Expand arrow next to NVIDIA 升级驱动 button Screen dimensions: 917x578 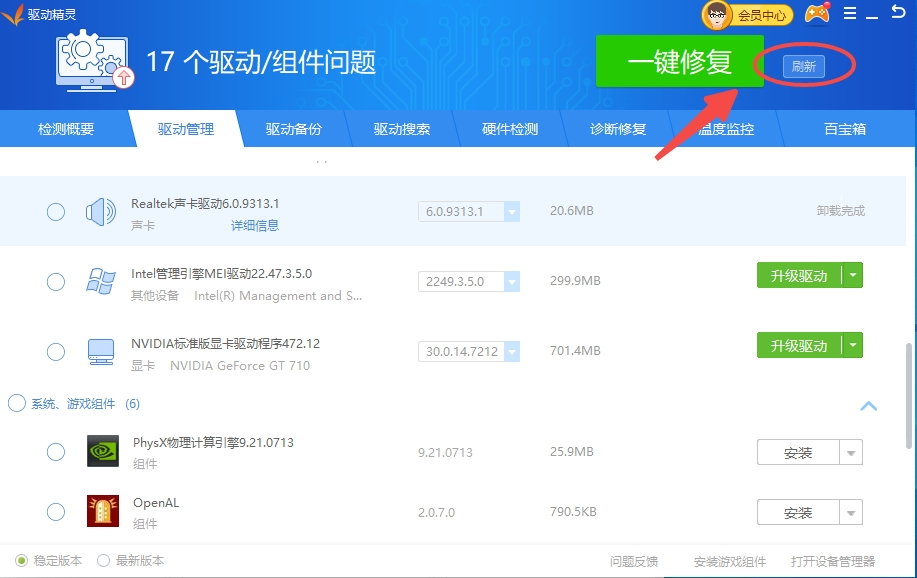tap(852, 345)
